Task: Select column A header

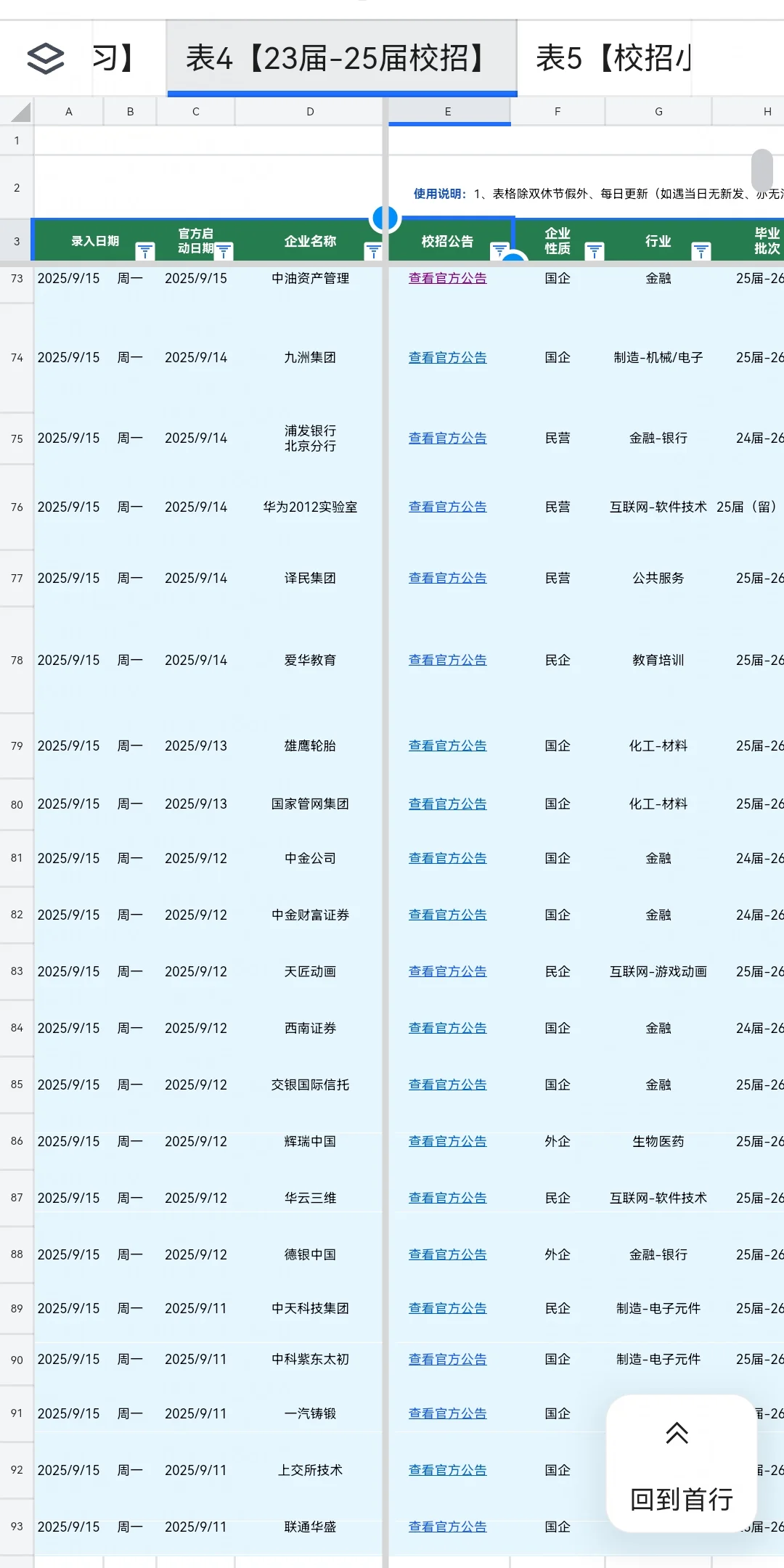Action: pyautogui.click(x=69, y=112)
